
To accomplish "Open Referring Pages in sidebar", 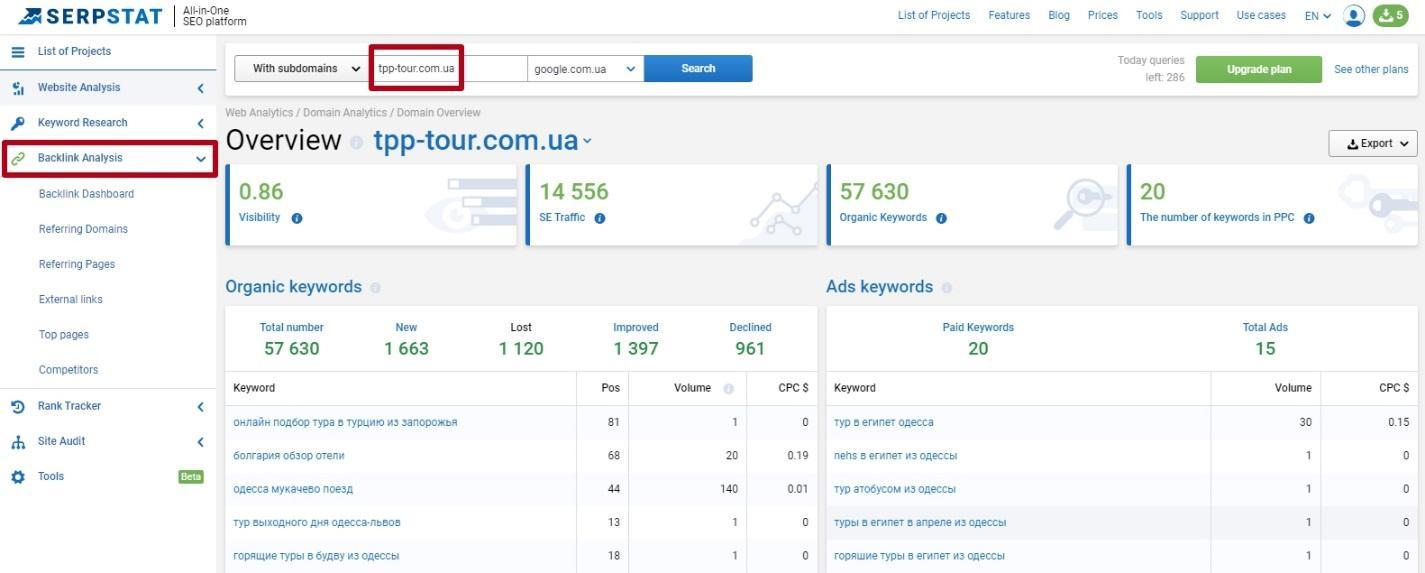I will click(77, 264).
